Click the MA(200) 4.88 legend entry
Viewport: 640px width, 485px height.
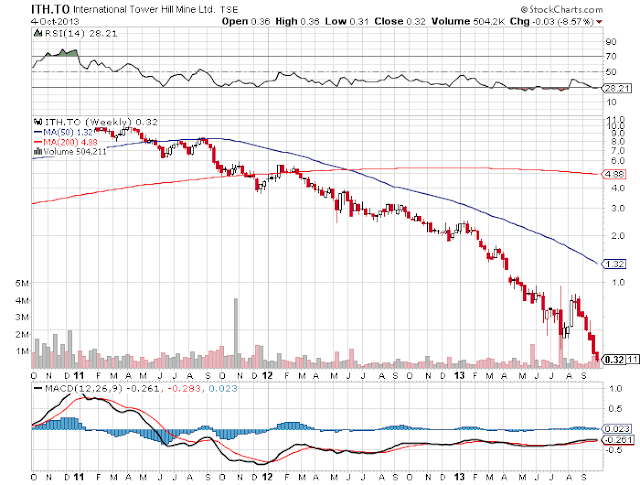tap(70, 142)
